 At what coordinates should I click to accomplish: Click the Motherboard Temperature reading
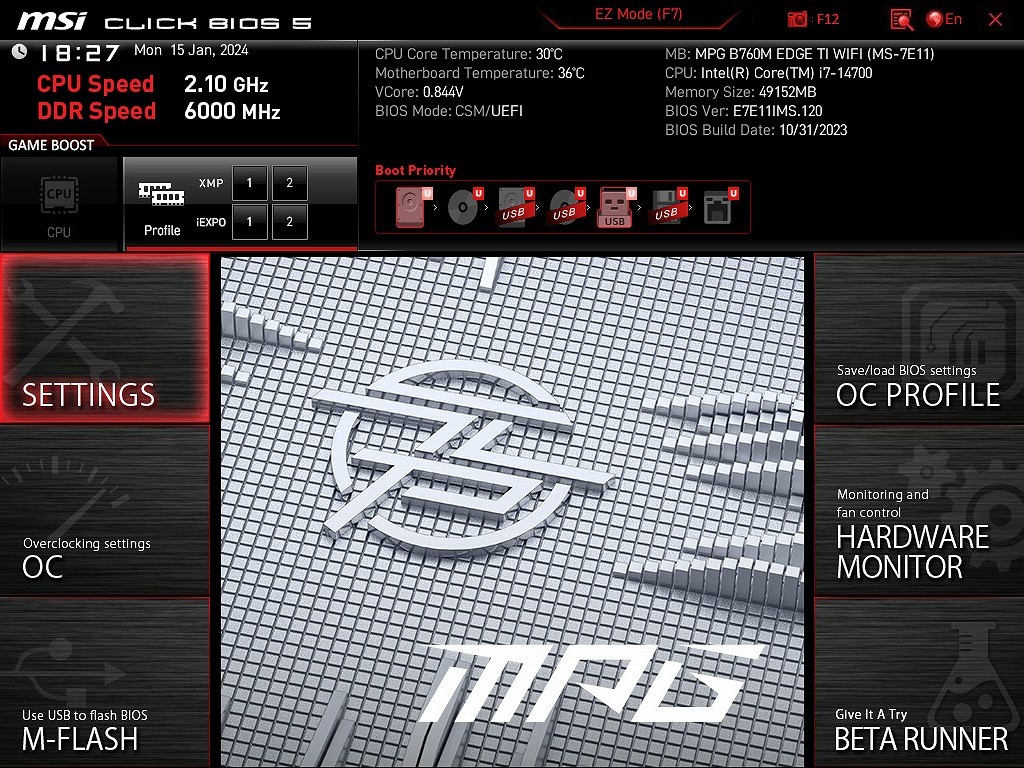(480, 73)
